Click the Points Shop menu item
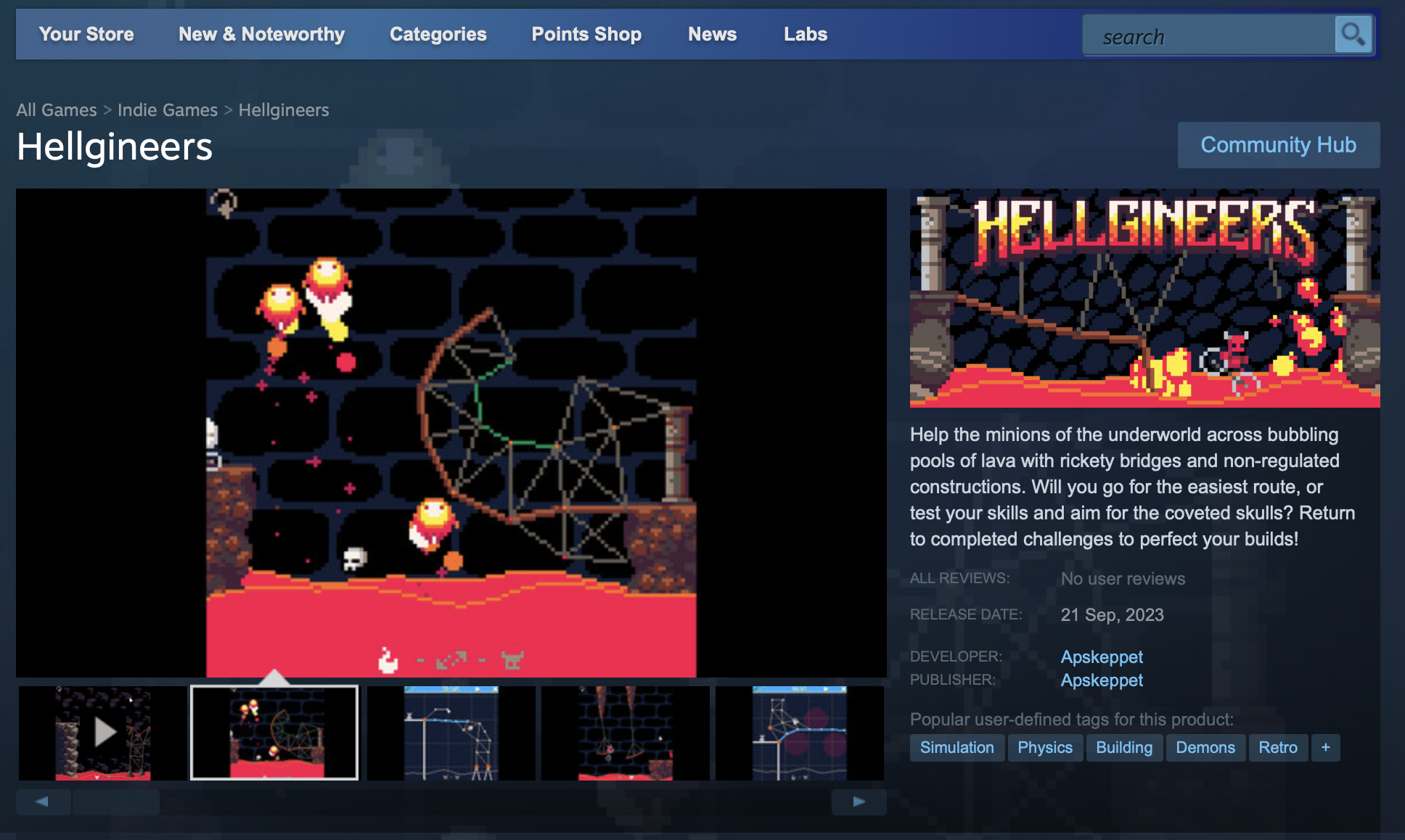 pos(586,34)
